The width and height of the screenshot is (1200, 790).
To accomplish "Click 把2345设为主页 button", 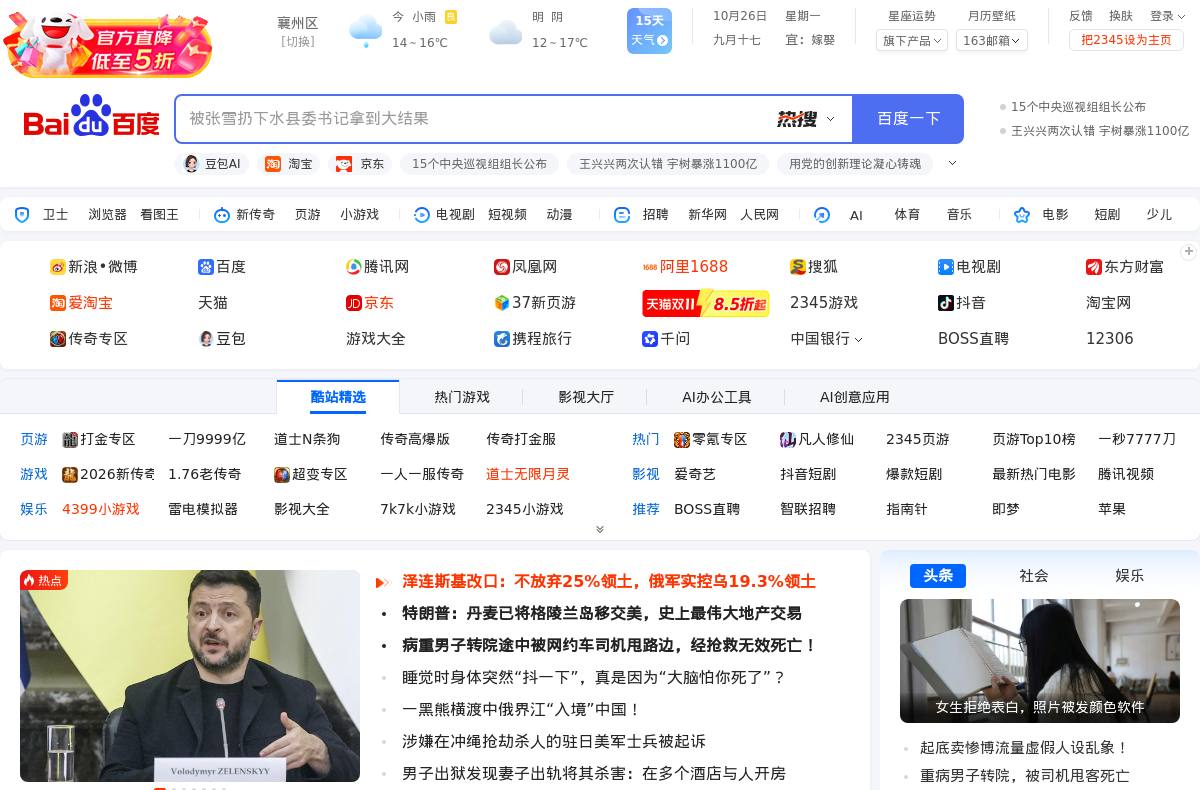I will click(x=1126, y=40).
